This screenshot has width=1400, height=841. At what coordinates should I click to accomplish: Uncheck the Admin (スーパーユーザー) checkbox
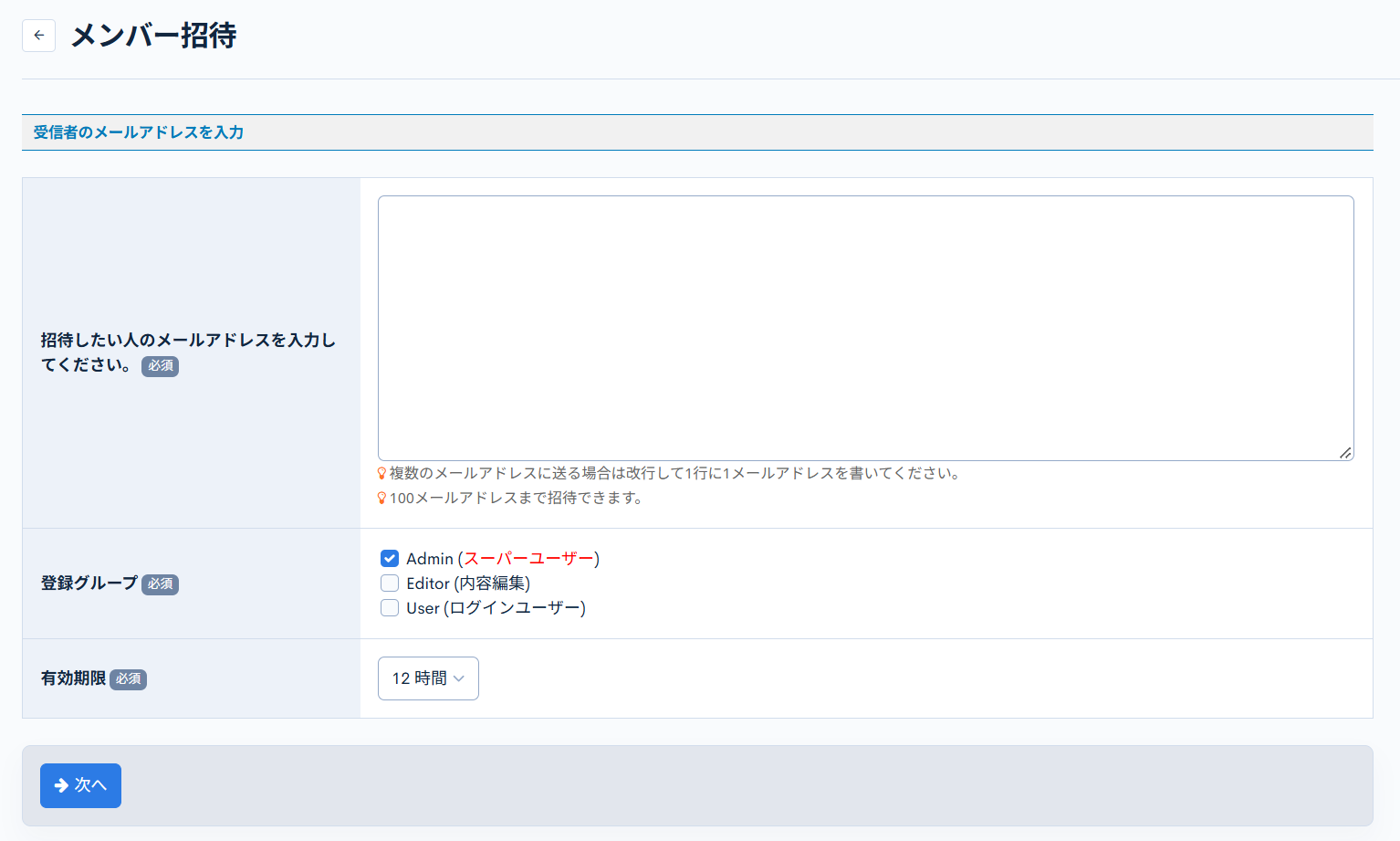click(x=390, y=559)
